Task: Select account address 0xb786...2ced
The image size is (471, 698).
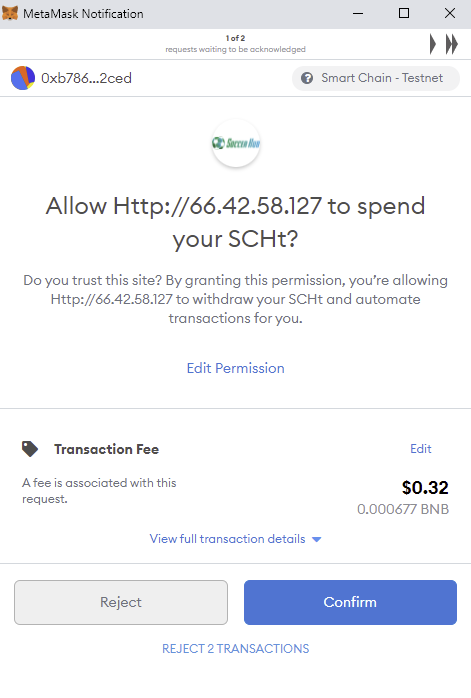Action: [86, 78]
